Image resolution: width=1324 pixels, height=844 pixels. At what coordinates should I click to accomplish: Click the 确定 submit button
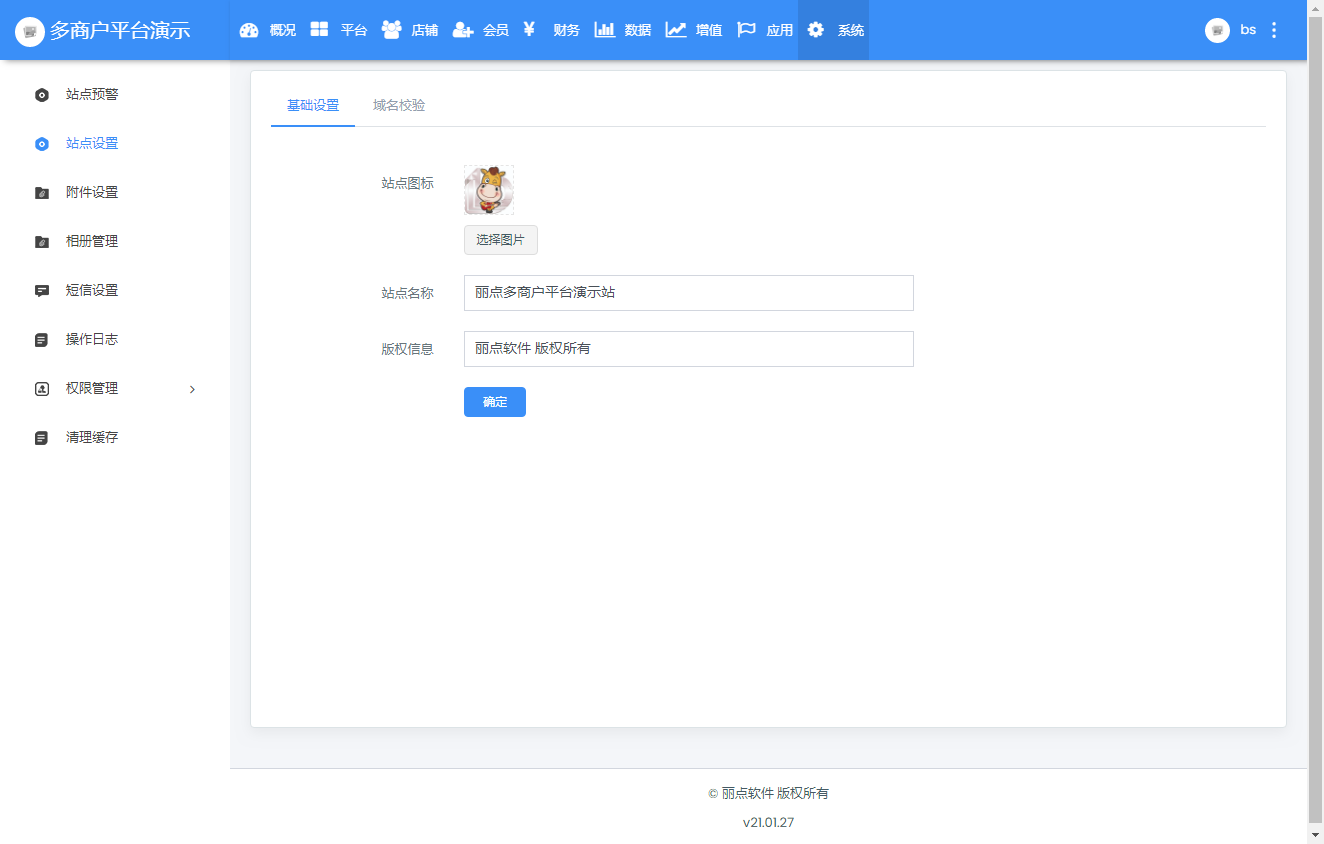[495, 402]
